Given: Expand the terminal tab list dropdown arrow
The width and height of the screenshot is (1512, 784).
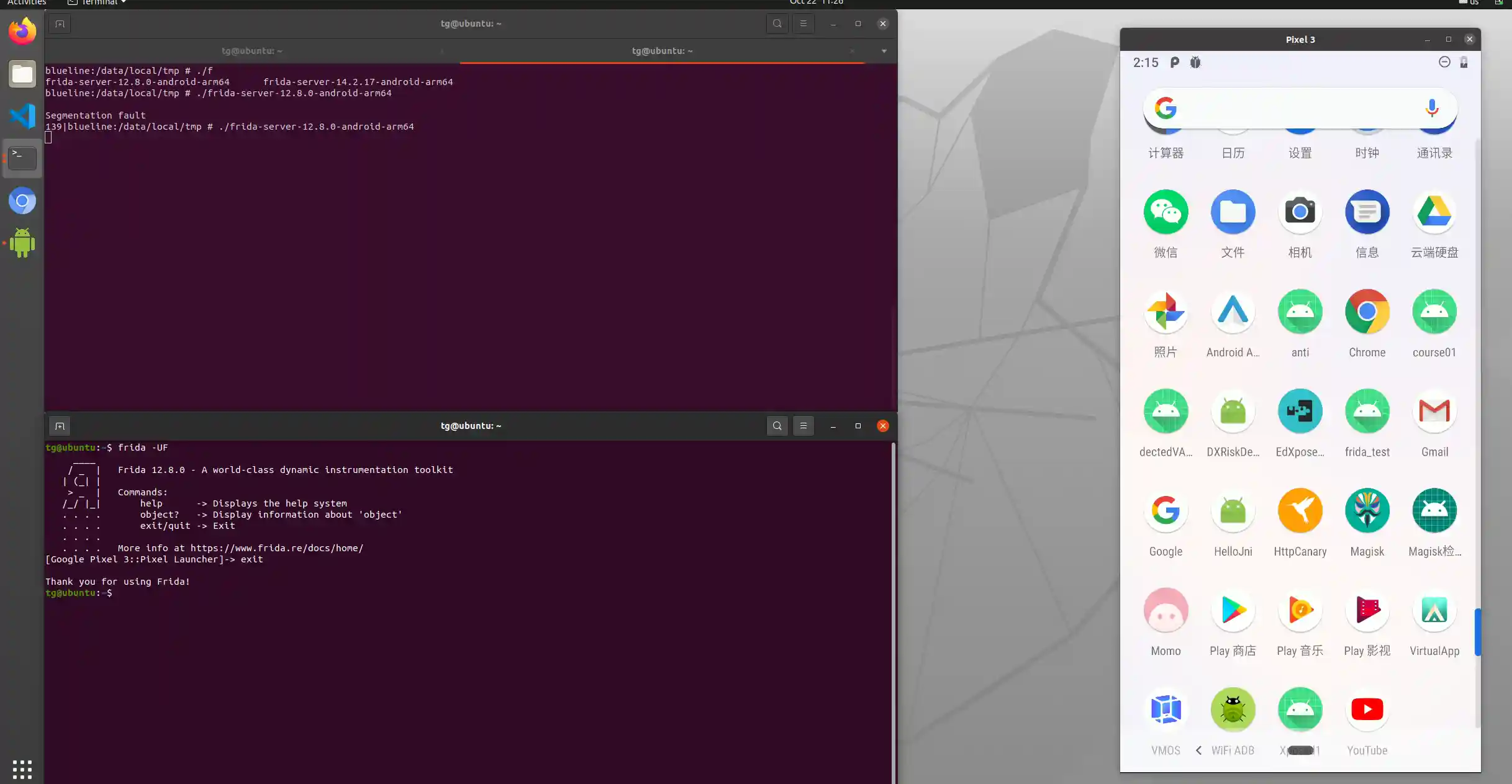Looking at the screenshot, I should coord(884,51).
